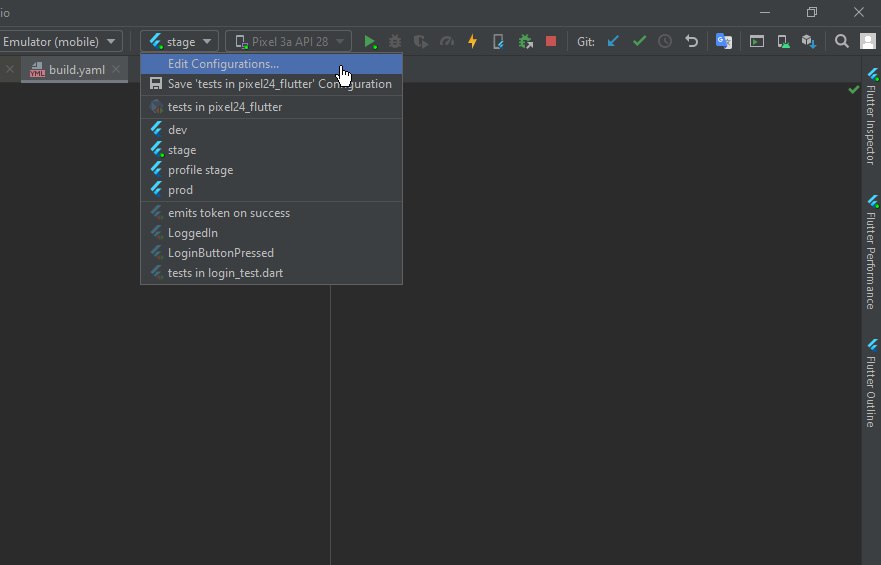Run with coverage icon

(x=421, y=42)
